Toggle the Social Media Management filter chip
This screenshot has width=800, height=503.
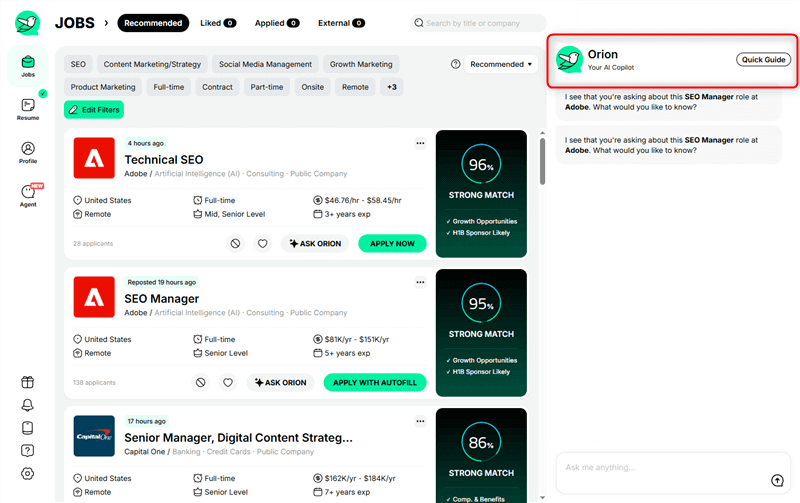point(265,64)
